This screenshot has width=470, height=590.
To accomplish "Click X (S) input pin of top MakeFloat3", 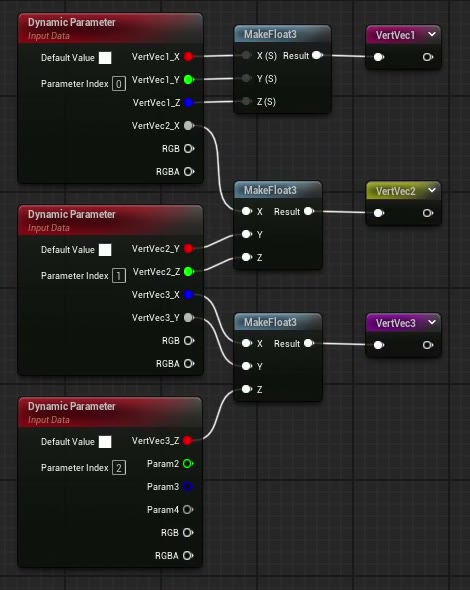I will pos(246,56).
